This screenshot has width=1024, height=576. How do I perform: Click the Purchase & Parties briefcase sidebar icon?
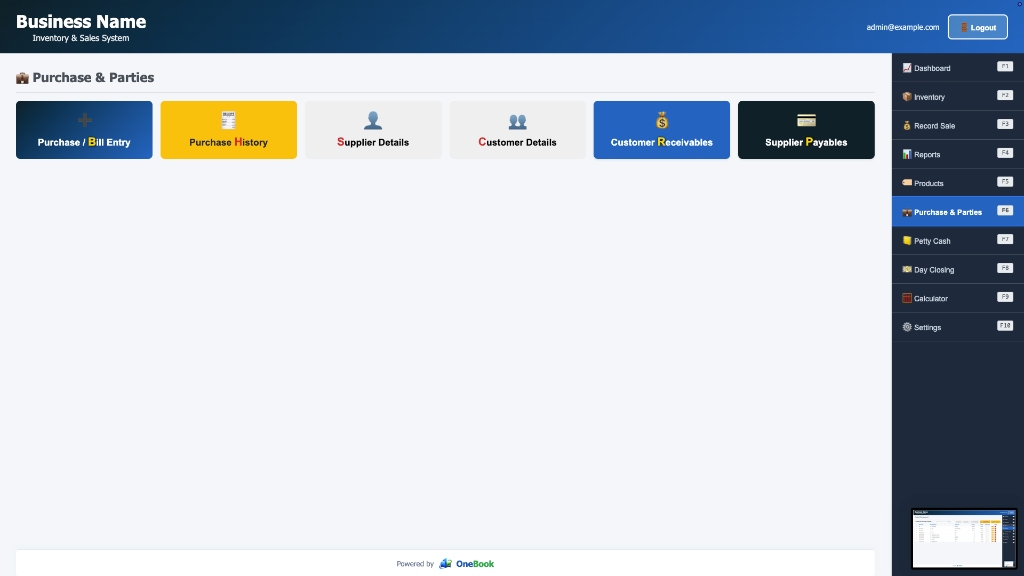[906, 212]
